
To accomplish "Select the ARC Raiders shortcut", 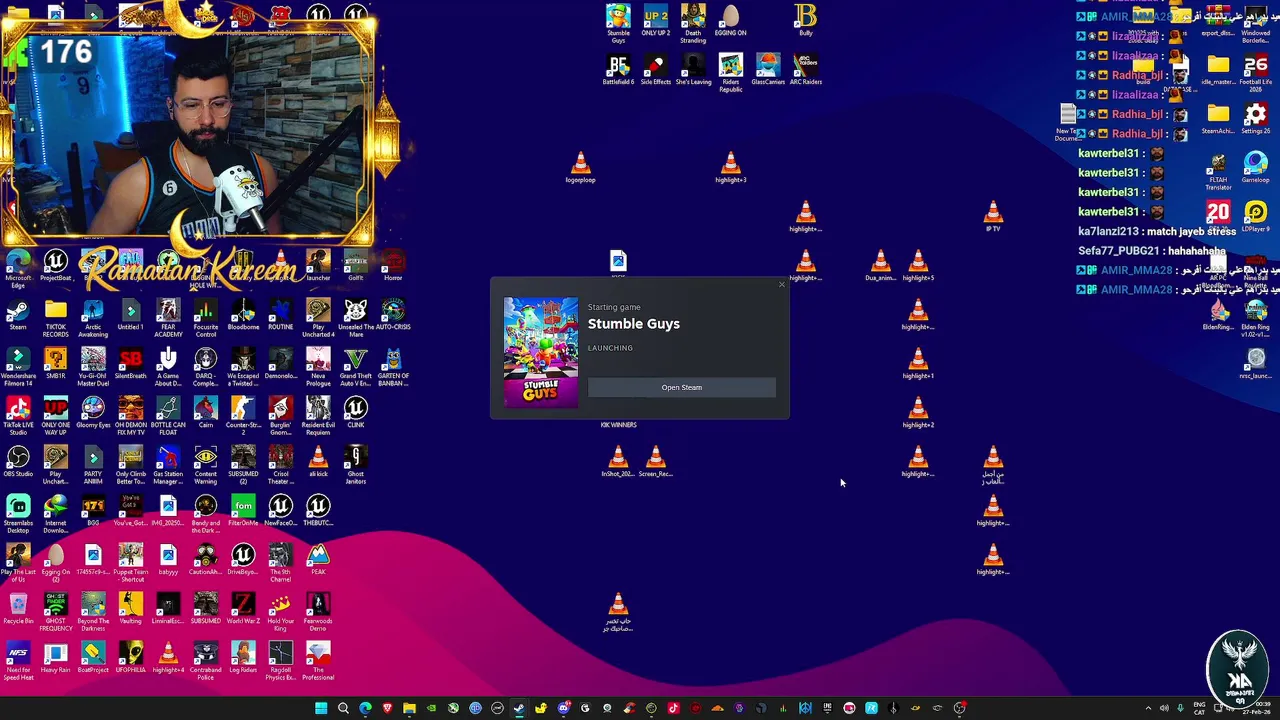I will click(x=805, y=70).
